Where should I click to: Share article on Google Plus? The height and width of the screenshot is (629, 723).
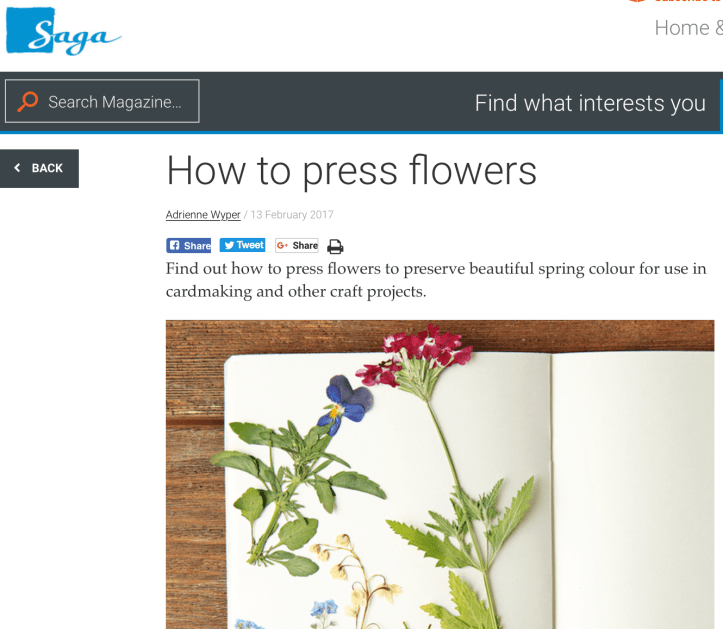click(x=297, y=245)
